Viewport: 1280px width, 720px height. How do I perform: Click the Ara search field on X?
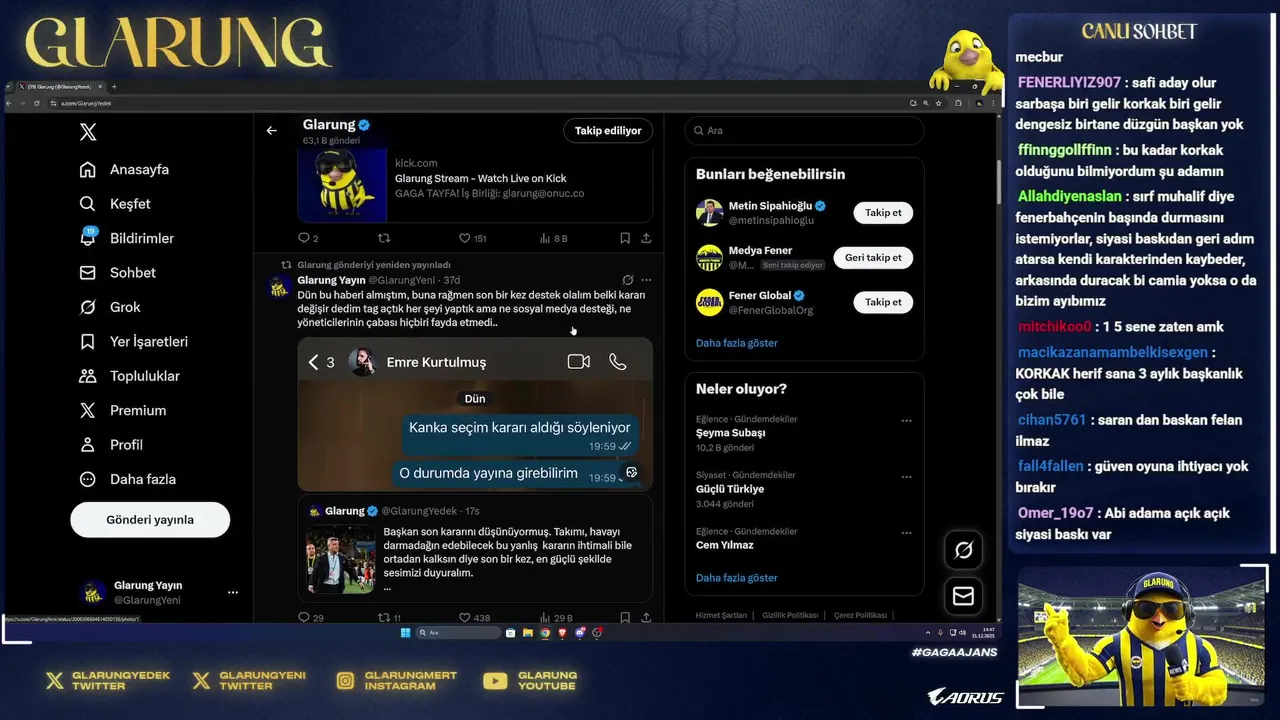coord(804,130)
